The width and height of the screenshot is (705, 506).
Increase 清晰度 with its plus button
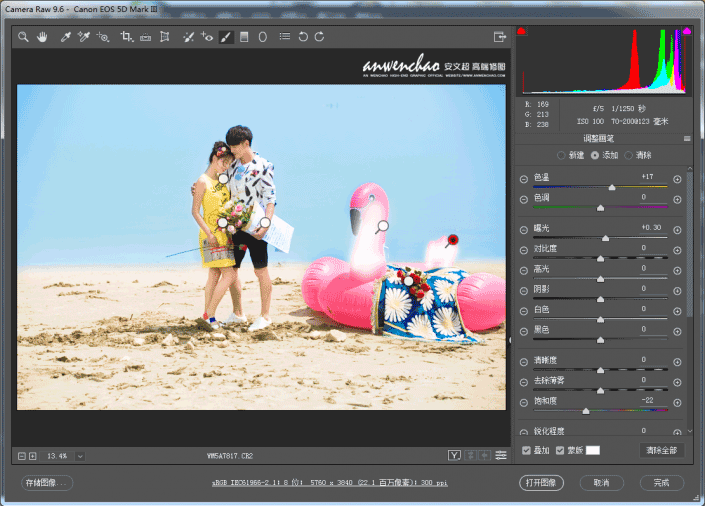pyautogui.click(x=677, y=362)
